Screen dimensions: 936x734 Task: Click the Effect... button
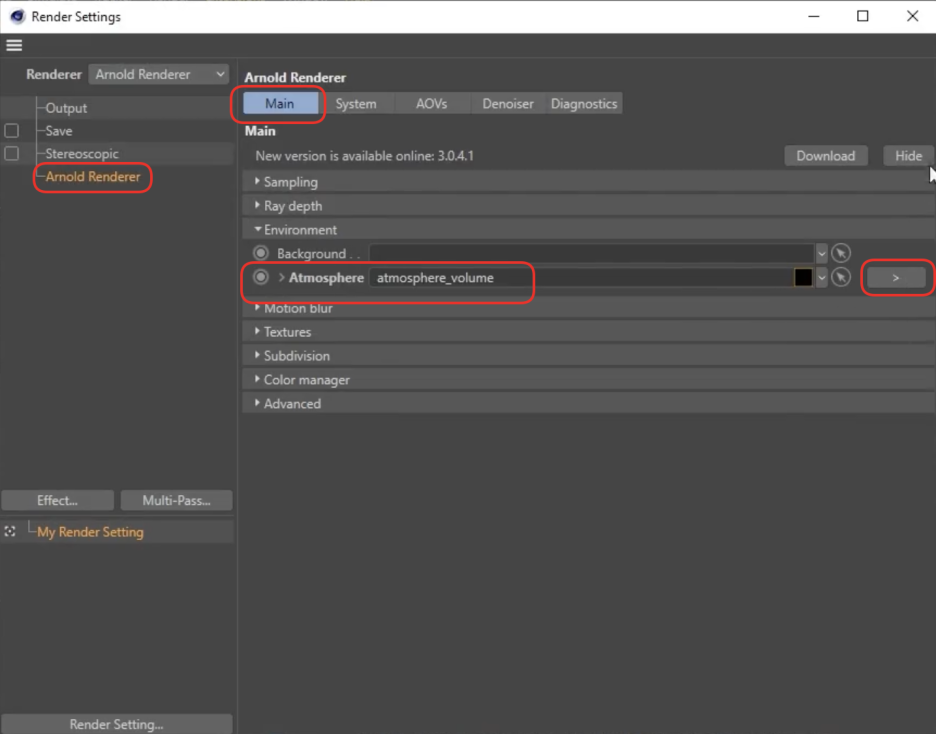[x=57, y=500]
